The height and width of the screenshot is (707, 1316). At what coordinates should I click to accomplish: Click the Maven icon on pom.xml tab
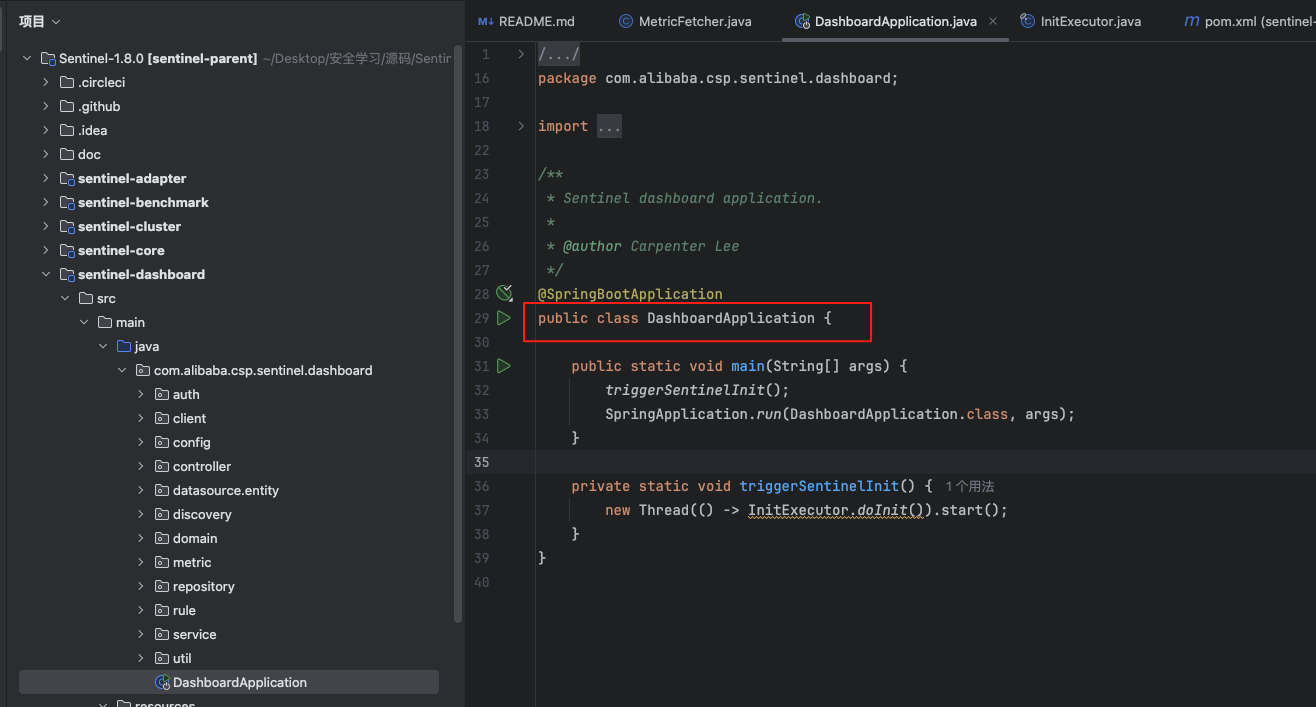(1191, 21)
